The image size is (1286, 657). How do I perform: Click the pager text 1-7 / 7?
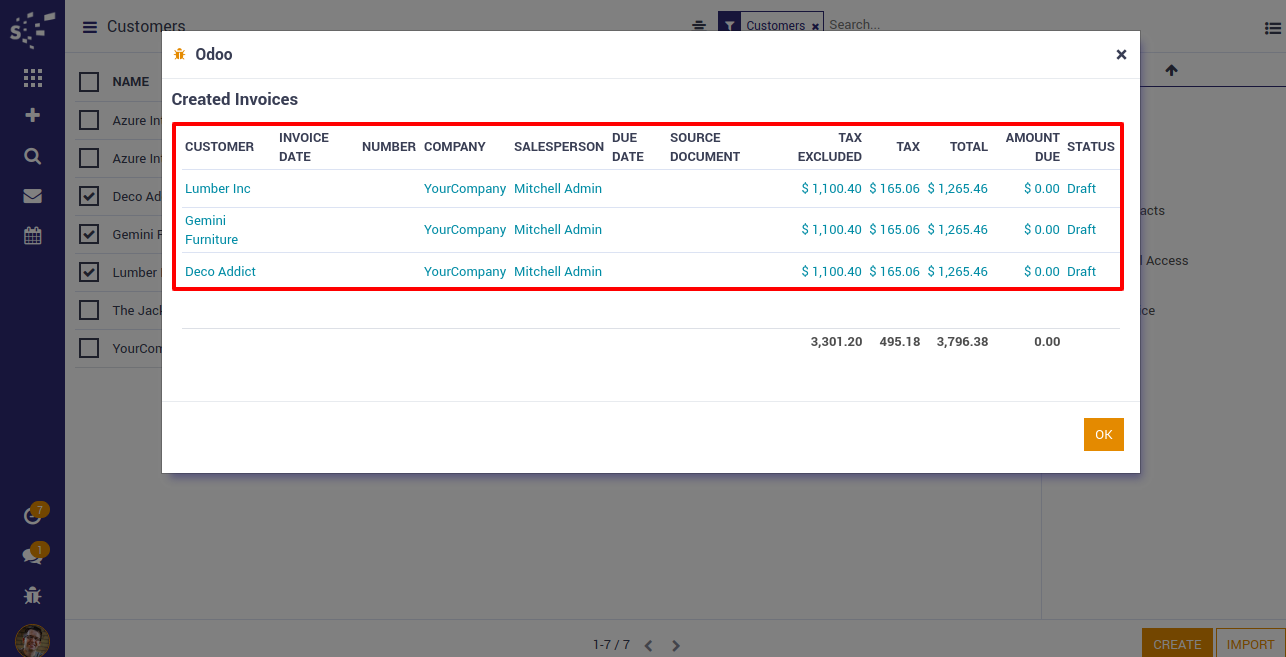click(x=611, y=645)
